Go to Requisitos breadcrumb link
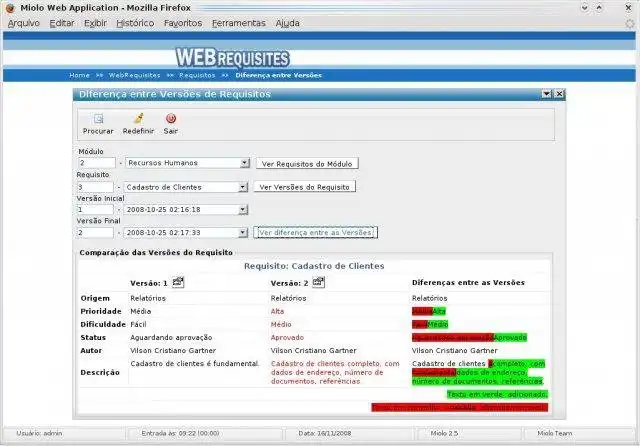Viewport: 640px width, 446px height. 197,75
